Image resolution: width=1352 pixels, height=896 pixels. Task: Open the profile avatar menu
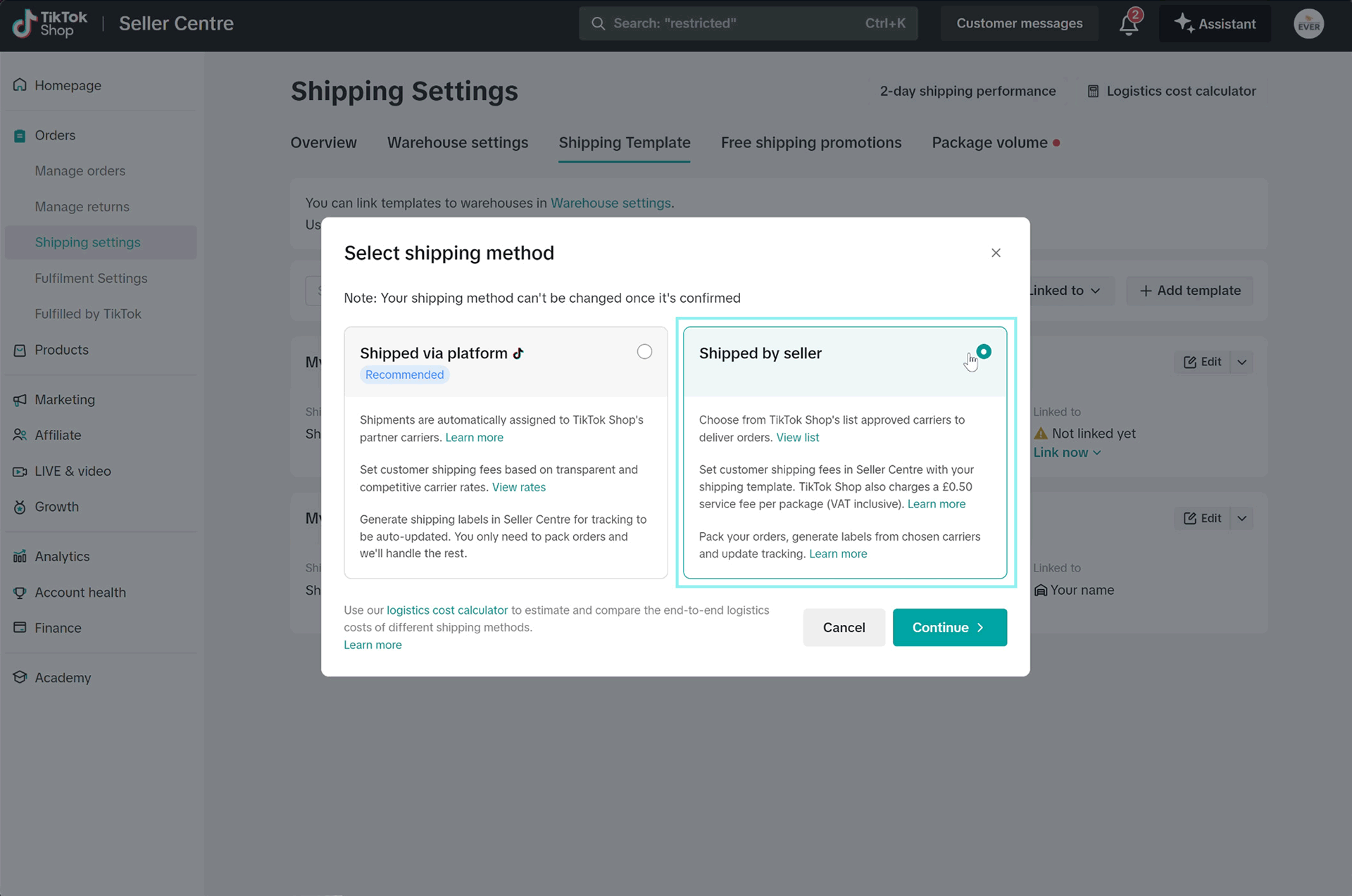[x=1308, y=24]
